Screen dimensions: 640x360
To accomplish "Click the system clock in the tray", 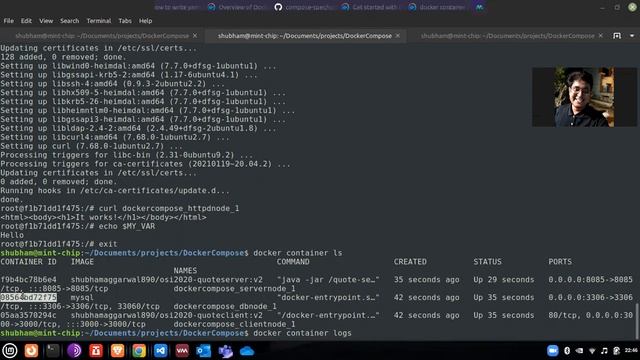I will [631, 351].
